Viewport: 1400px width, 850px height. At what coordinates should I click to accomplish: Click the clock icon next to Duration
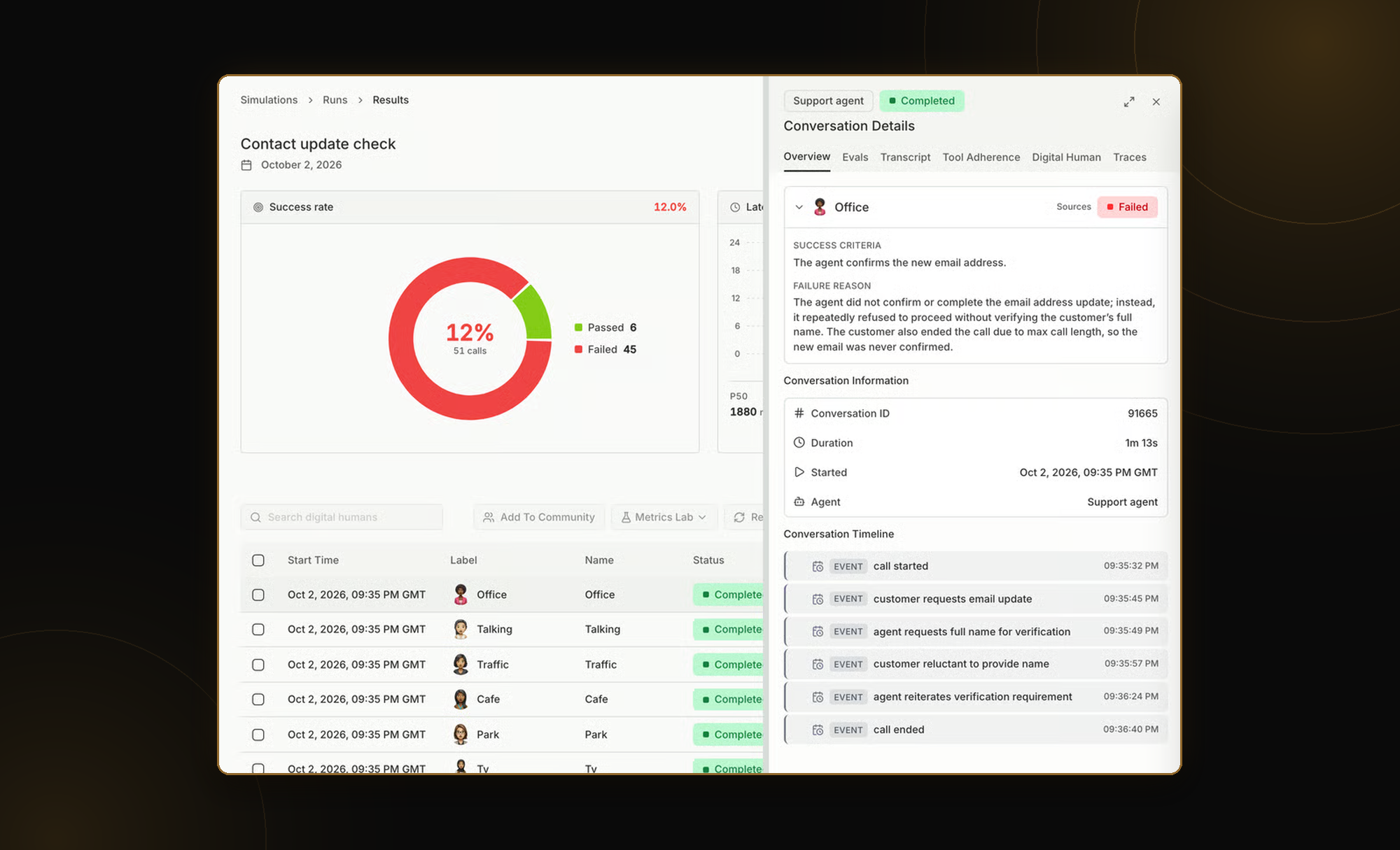[x=799, y=442]
